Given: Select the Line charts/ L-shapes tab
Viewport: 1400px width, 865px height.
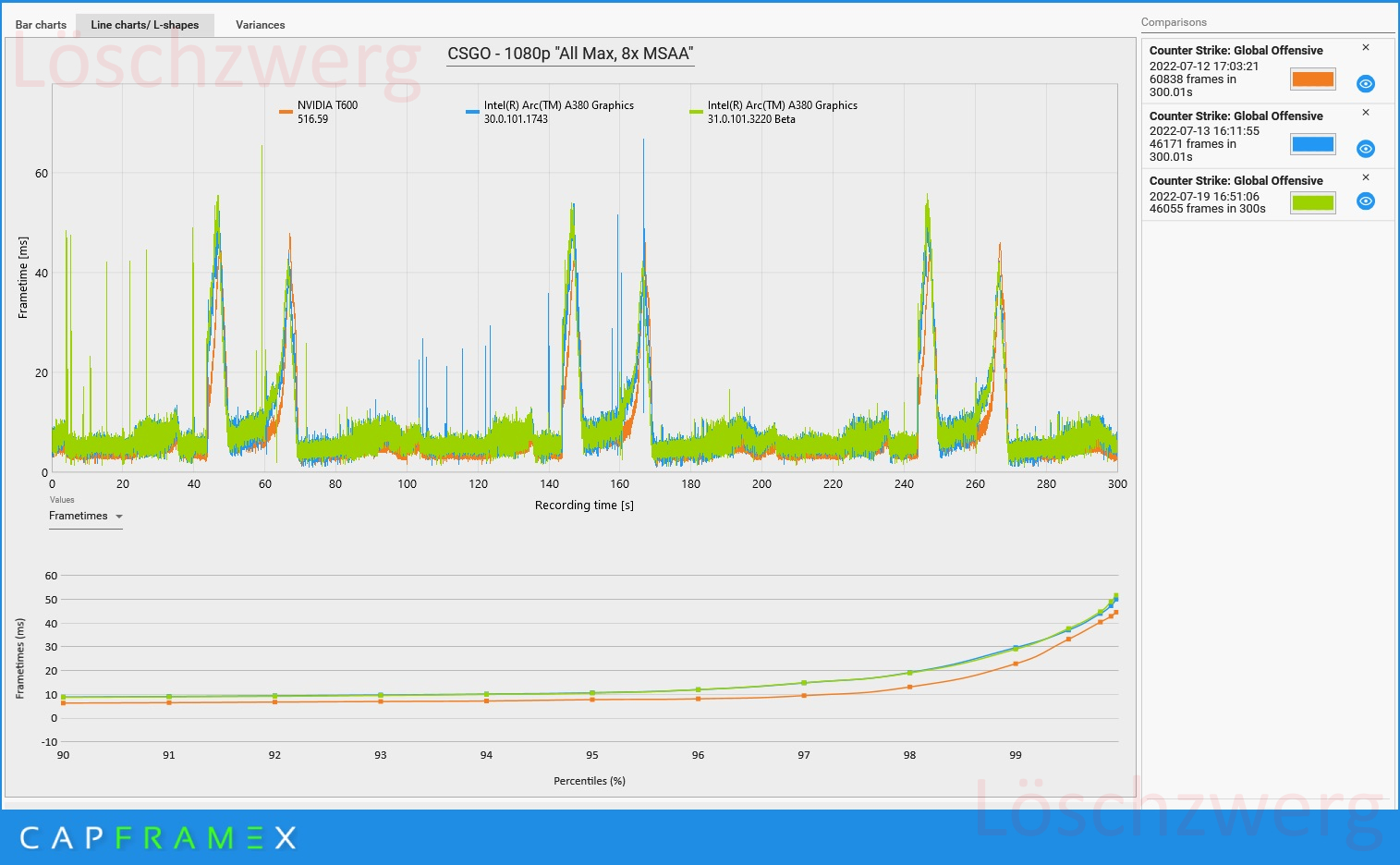Looking at the screenshot, I should (145, 25).
